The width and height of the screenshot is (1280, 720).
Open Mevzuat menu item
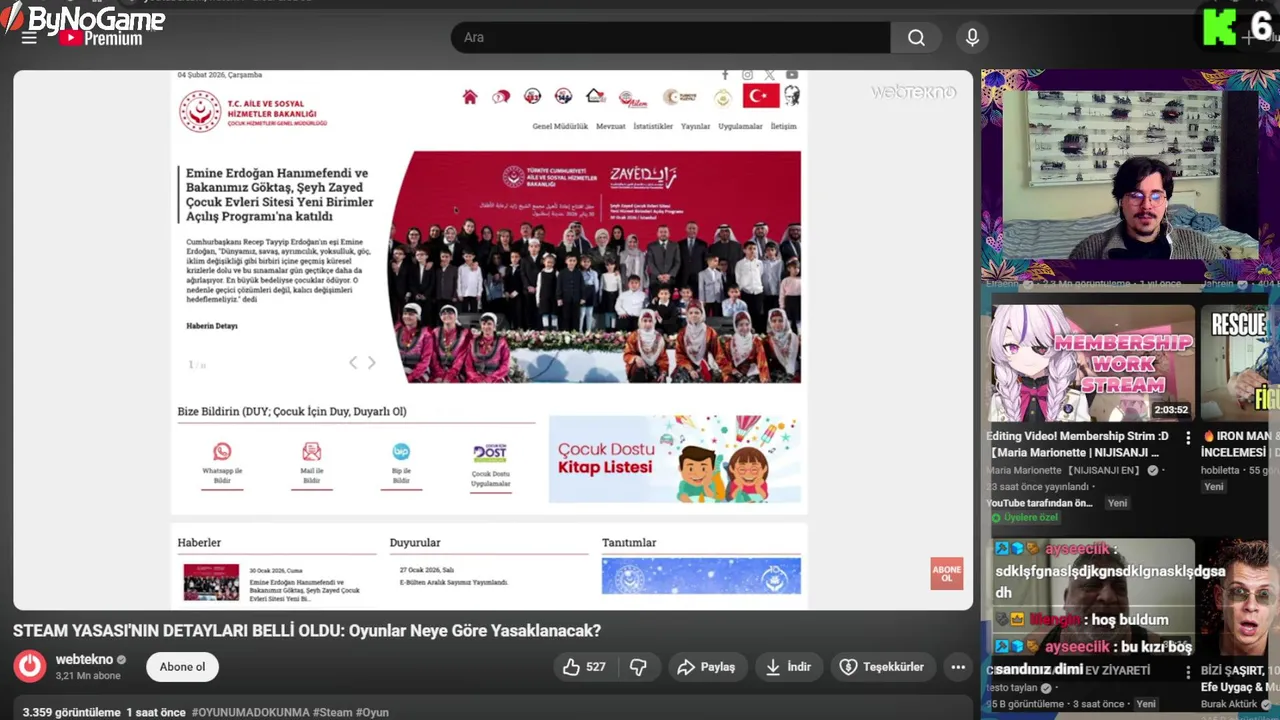[611, 127]
